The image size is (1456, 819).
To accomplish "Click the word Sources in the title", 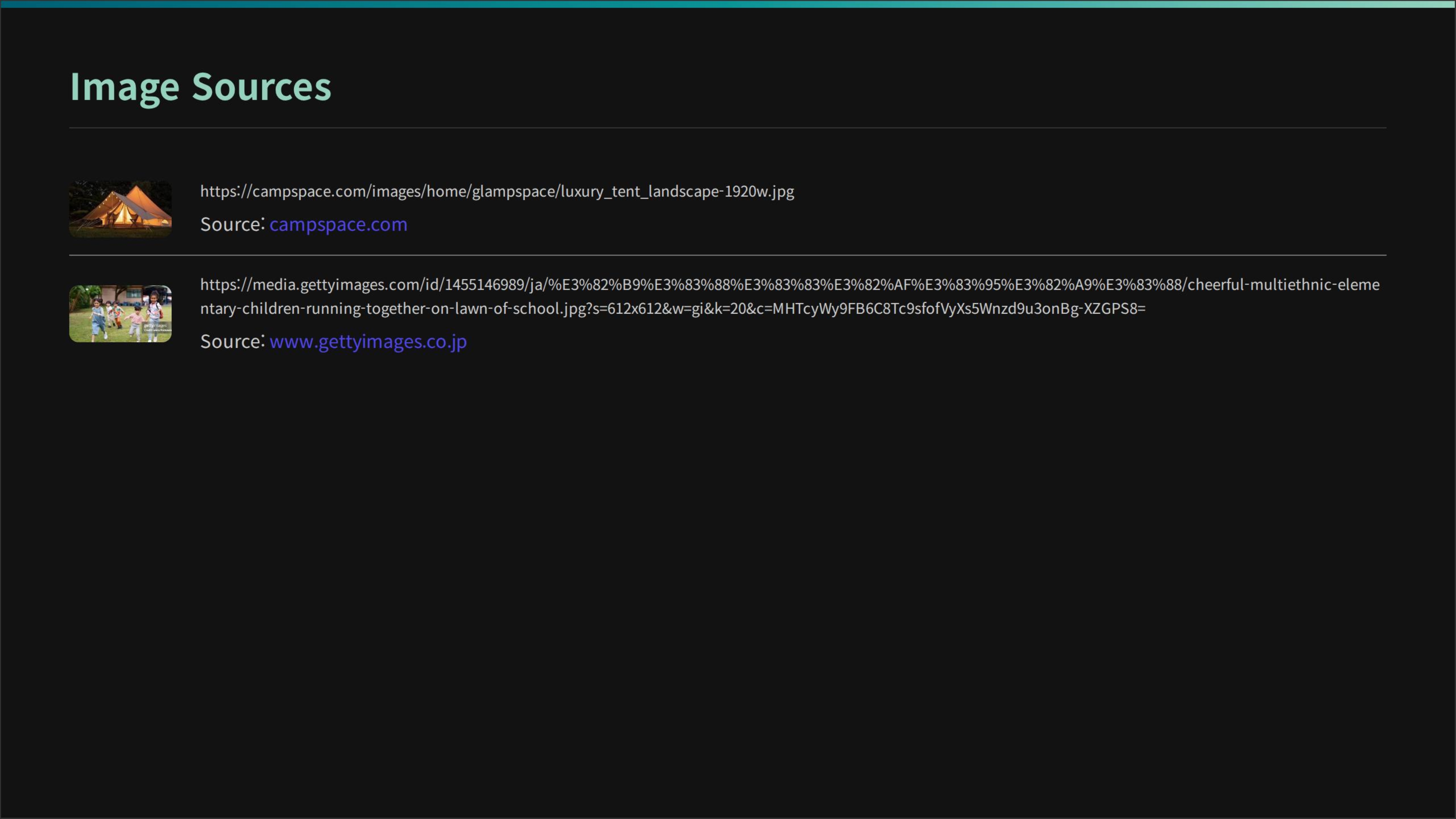I will pyautogui.click(x=261, y=87).
